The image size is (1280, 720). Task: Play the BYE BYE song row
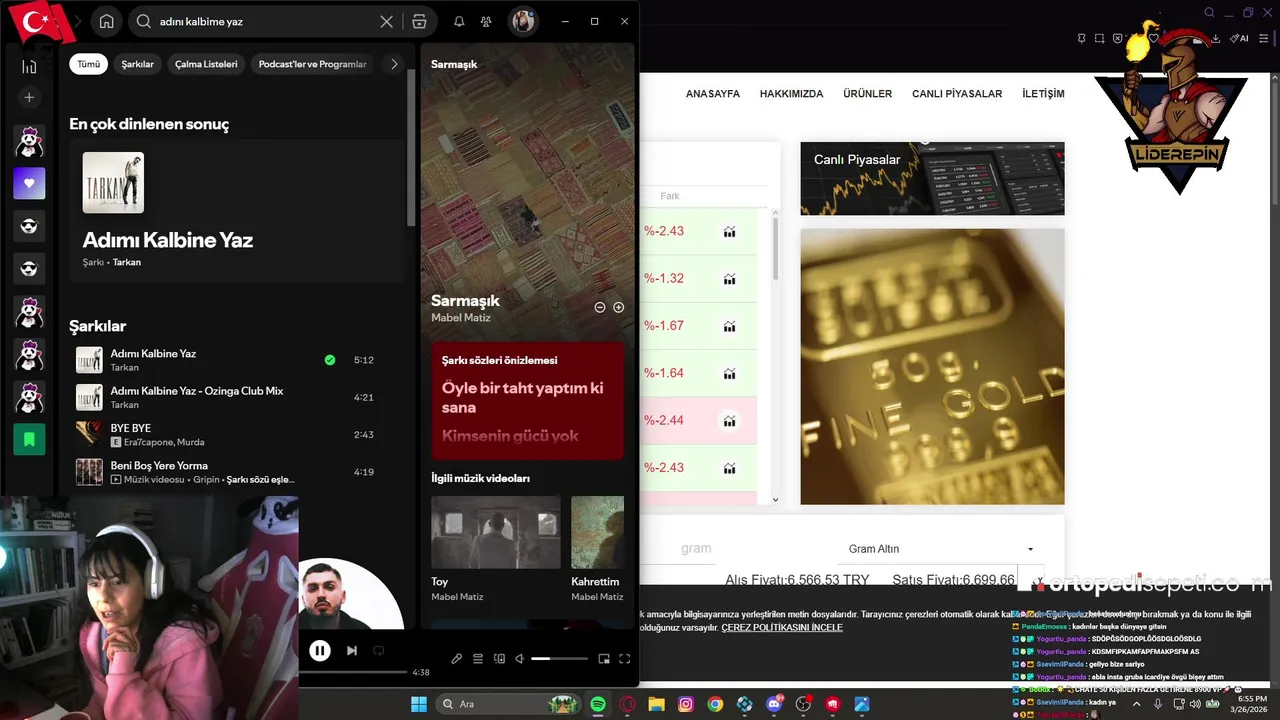coord(237,434)
